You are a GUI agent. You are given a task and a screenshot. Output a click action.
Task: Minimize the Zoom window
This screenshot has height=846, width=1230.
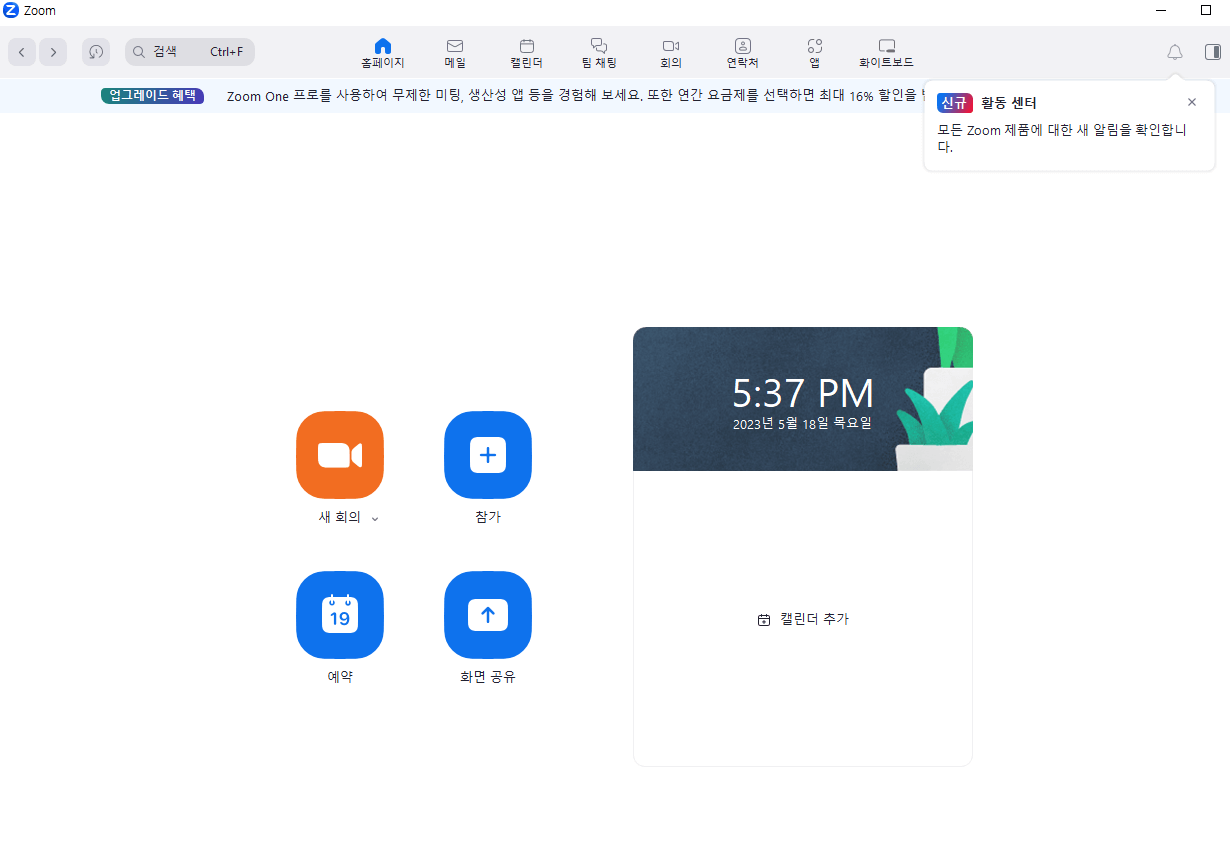click(x=1161, y=10)
